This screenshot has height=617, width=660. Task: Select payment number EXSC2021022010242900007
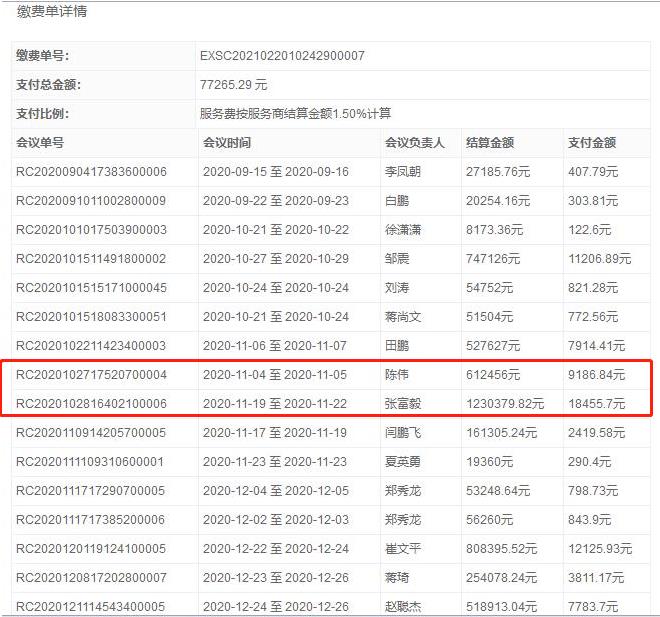(282, 56)
